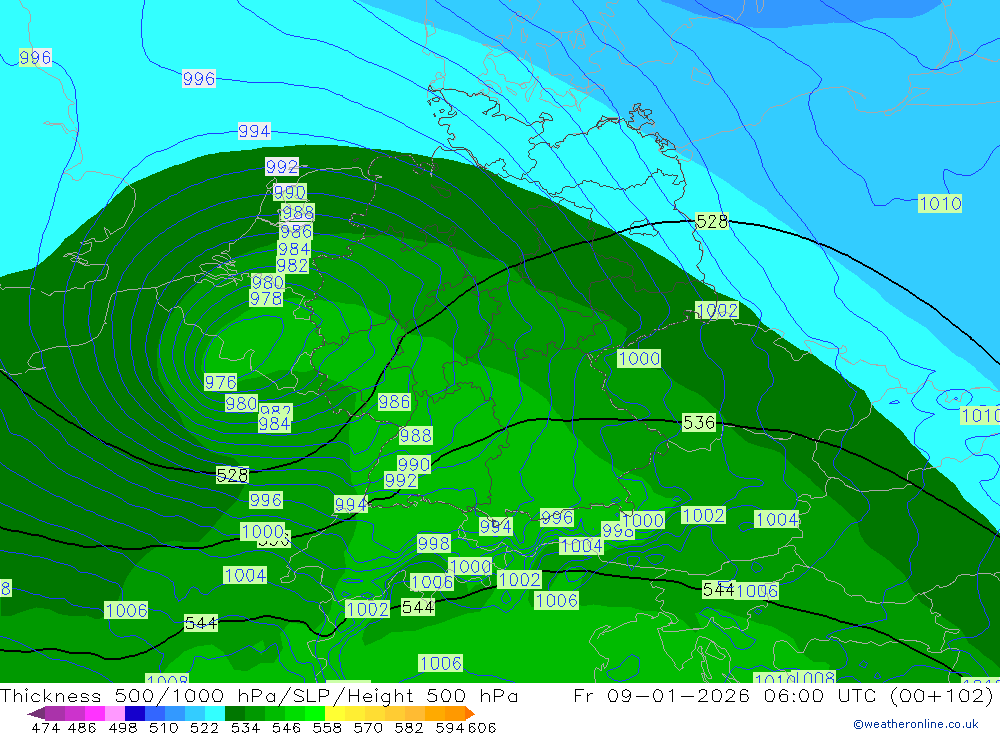The height and width of the screenshot is (733, 1000).
Task: Click the legend value 498
Action: 122,727
